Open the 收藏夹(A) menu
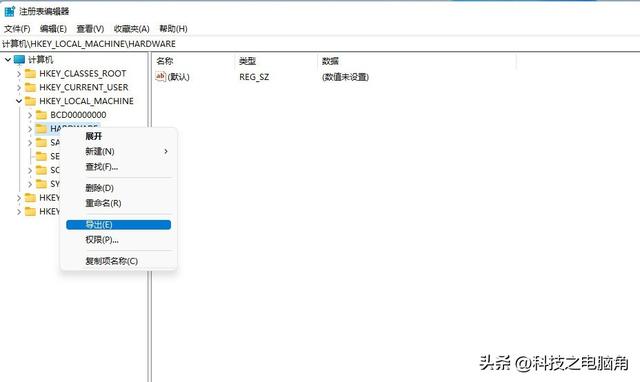 pos(131,29)
